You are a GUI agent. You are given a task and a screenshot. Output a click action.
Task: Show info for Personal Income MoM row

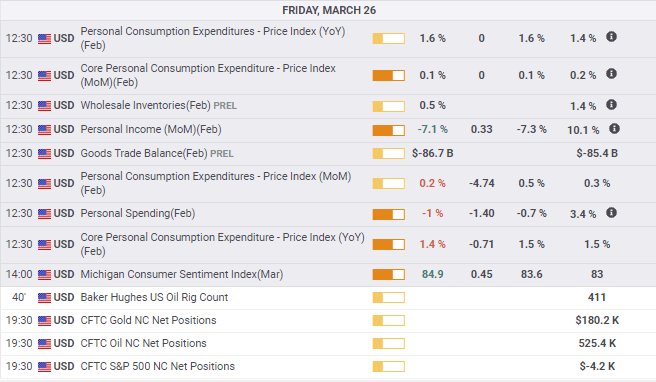click(x=614, y=128)
